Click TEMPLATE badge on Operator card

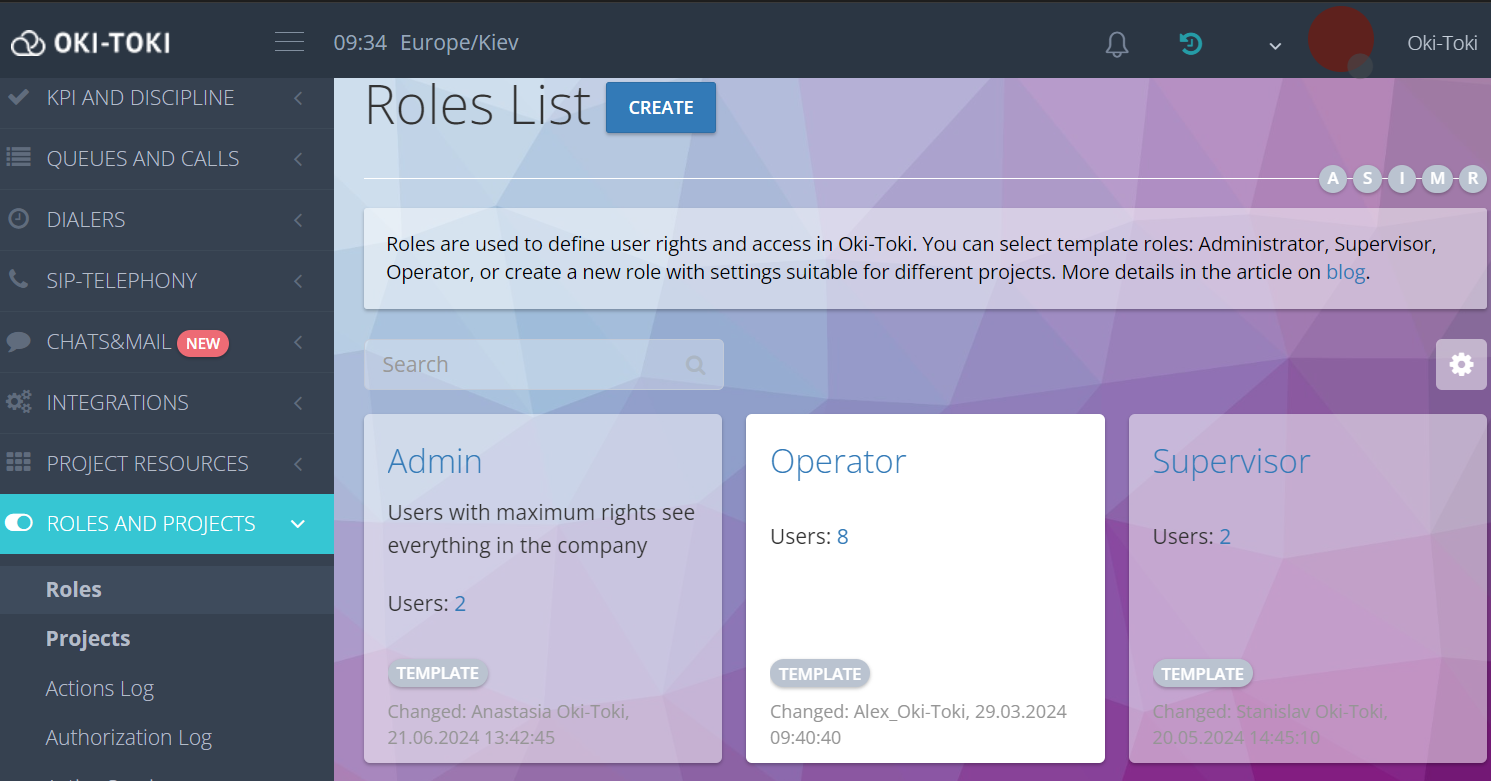pyautogui.click(x=820, y=674)
